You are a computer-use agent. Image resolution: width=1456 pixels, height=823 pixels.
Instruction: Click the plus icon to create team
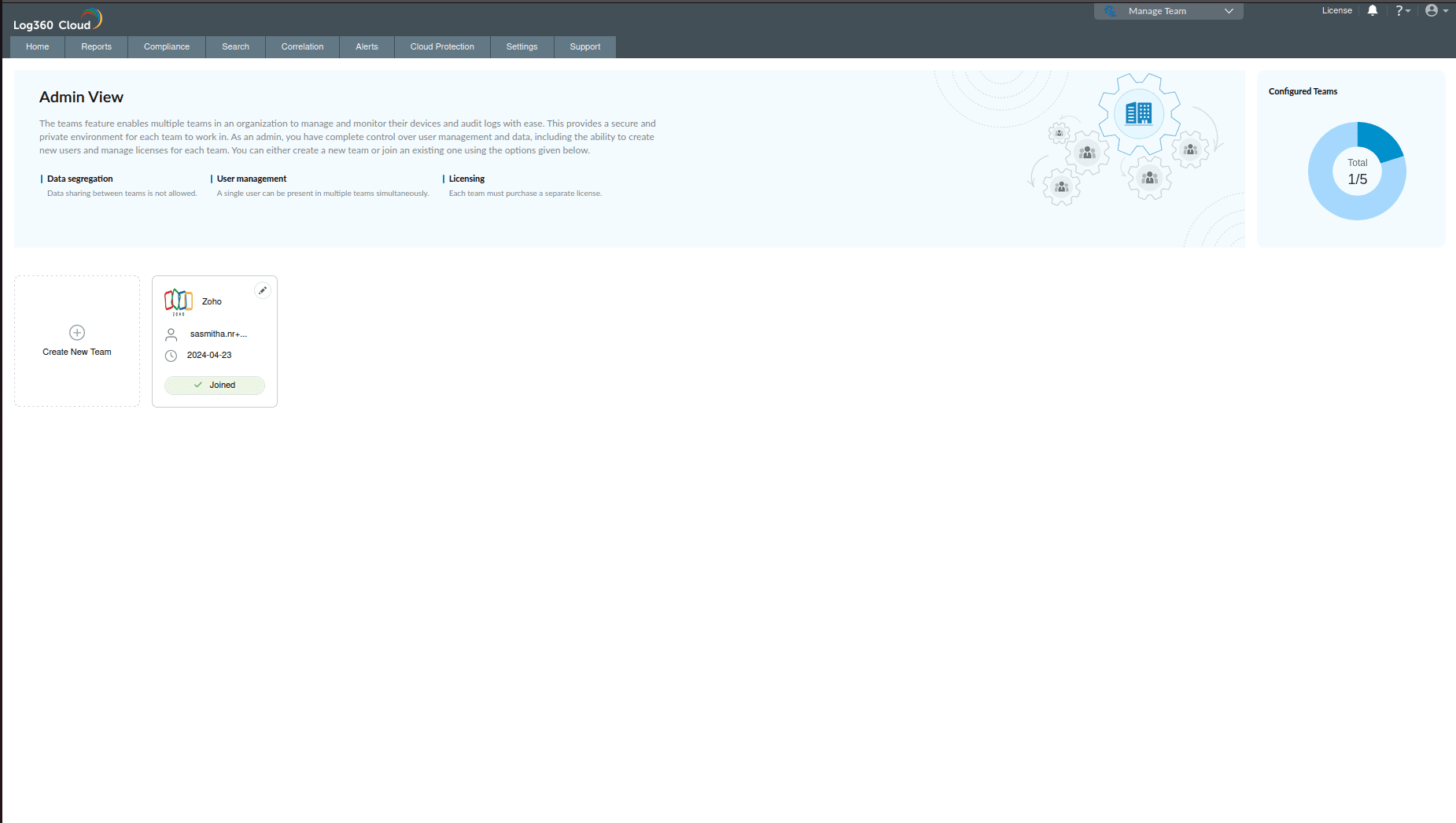pos(77,333)
